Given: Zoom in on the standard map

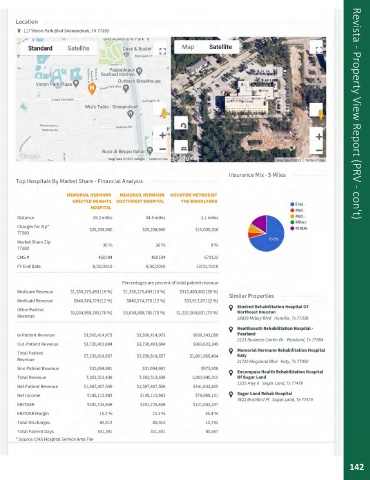Looking at the screenshot, I should pos(162,135).
